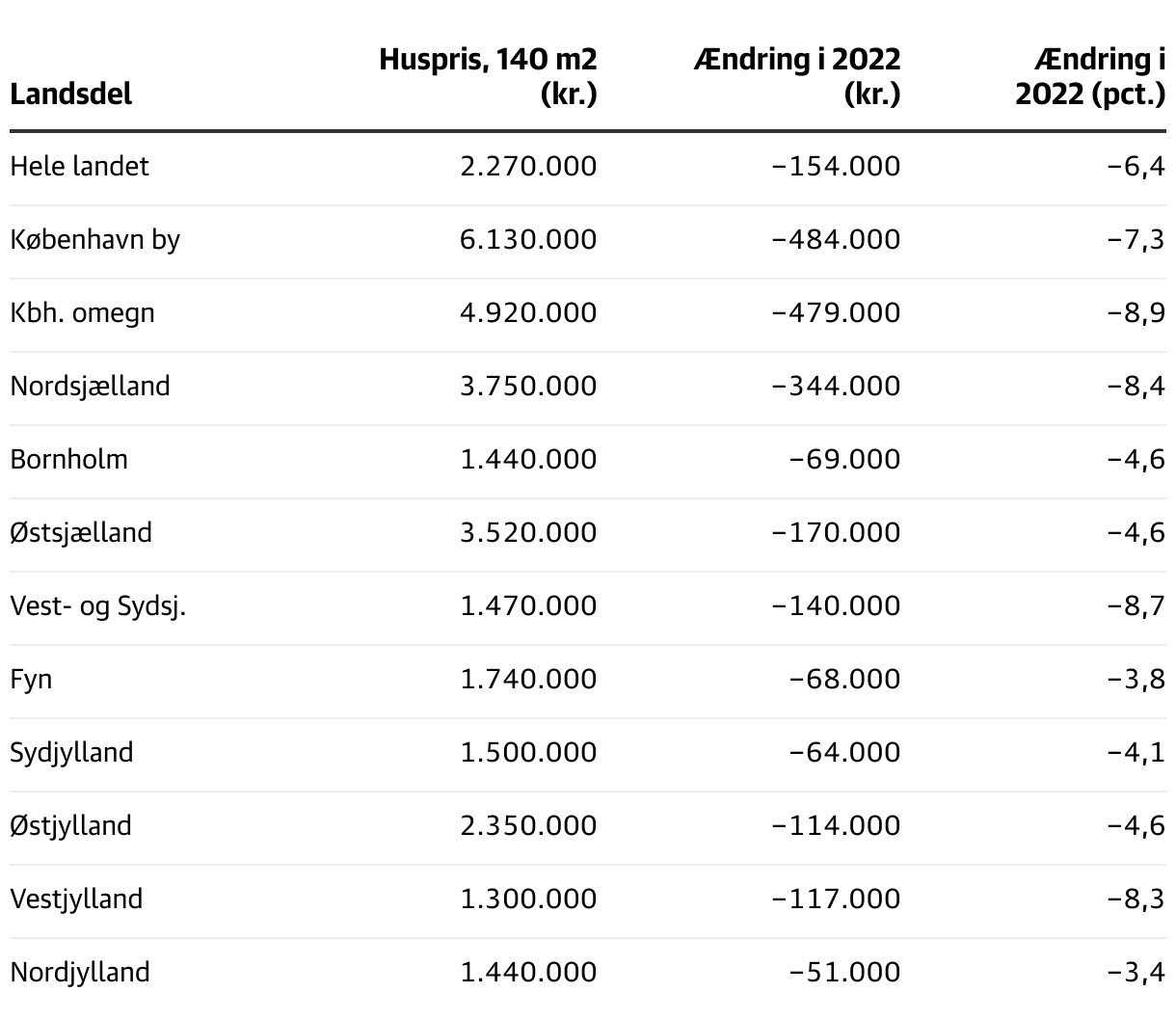The width and height of the screenshot is (1176, 1020).
Task: Click the Vest- og Sydsj. row label
Action: (98, 605)
